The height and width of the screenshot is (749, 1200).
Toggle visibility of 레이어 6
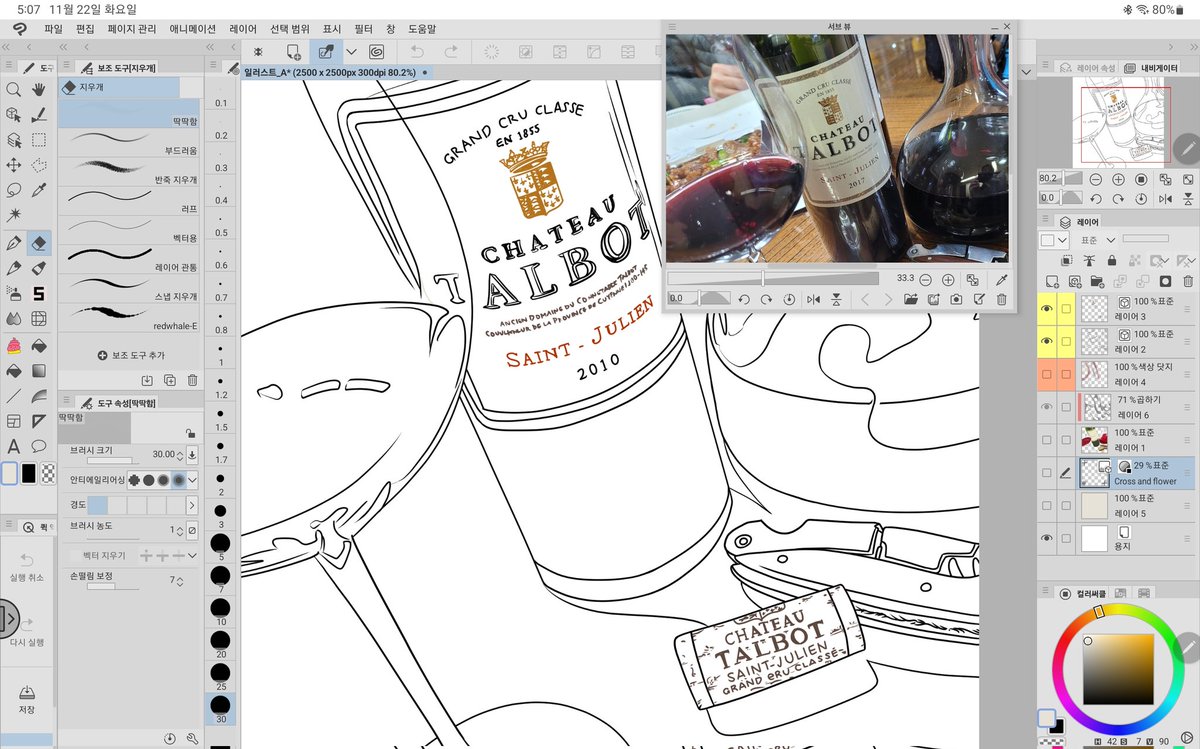tap(1047, 407)
